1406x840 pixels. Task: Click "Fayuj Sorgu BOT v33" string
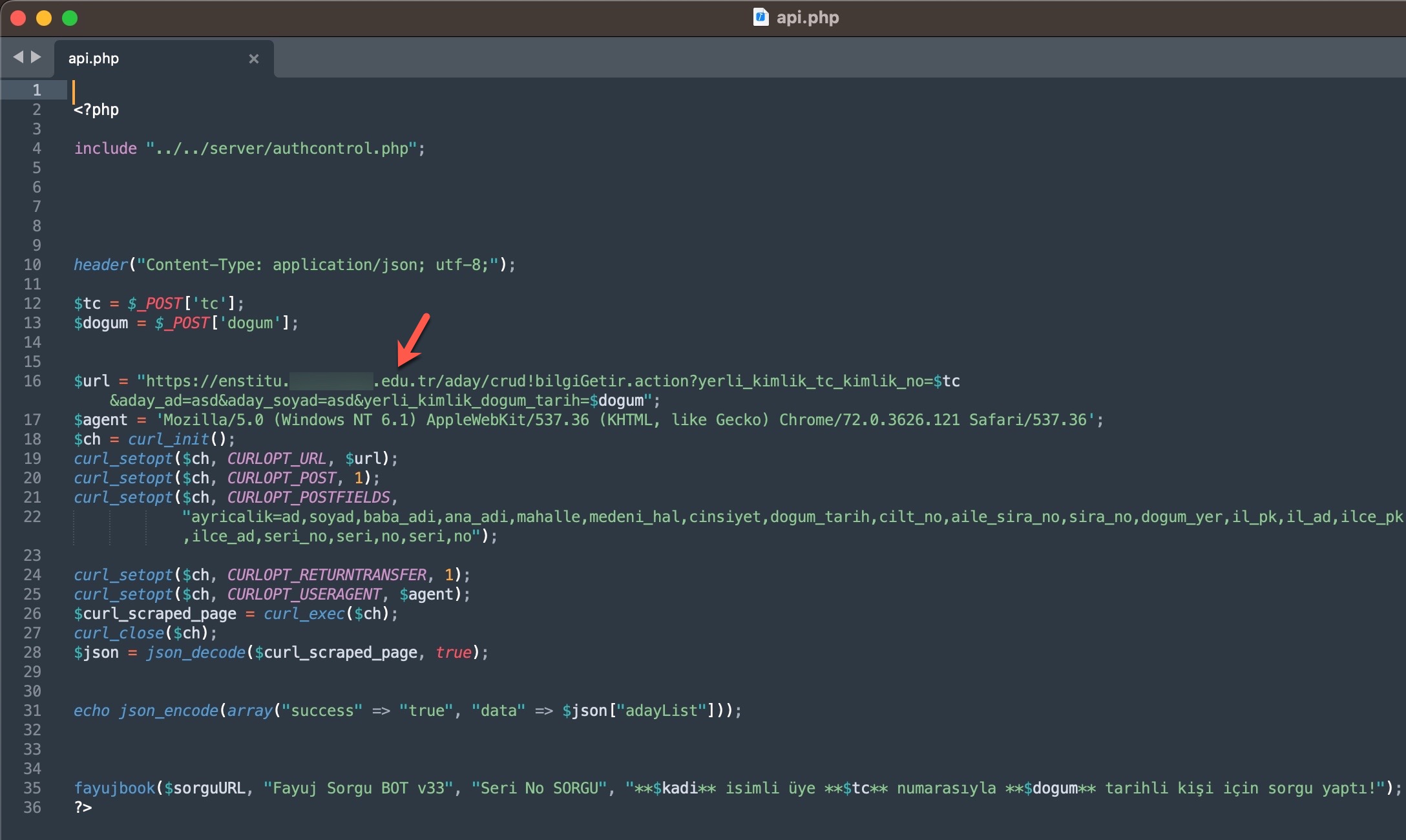coord(360,788)
